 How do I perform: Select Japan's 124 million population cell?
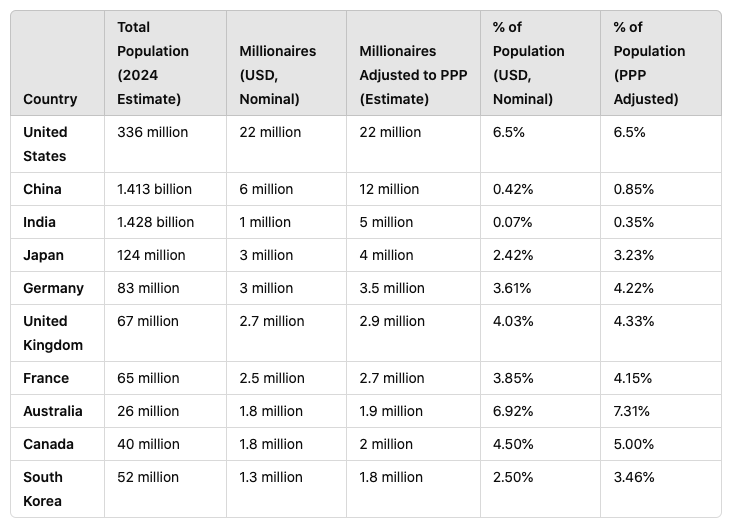[x=151, y=255]
